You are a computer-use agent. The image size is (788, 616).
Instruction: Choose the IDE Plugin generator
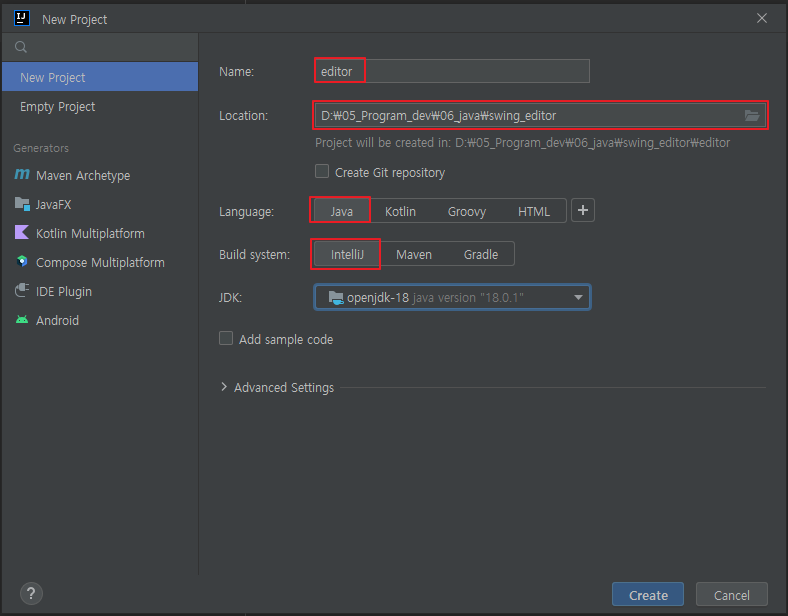[x=100, y=291]
